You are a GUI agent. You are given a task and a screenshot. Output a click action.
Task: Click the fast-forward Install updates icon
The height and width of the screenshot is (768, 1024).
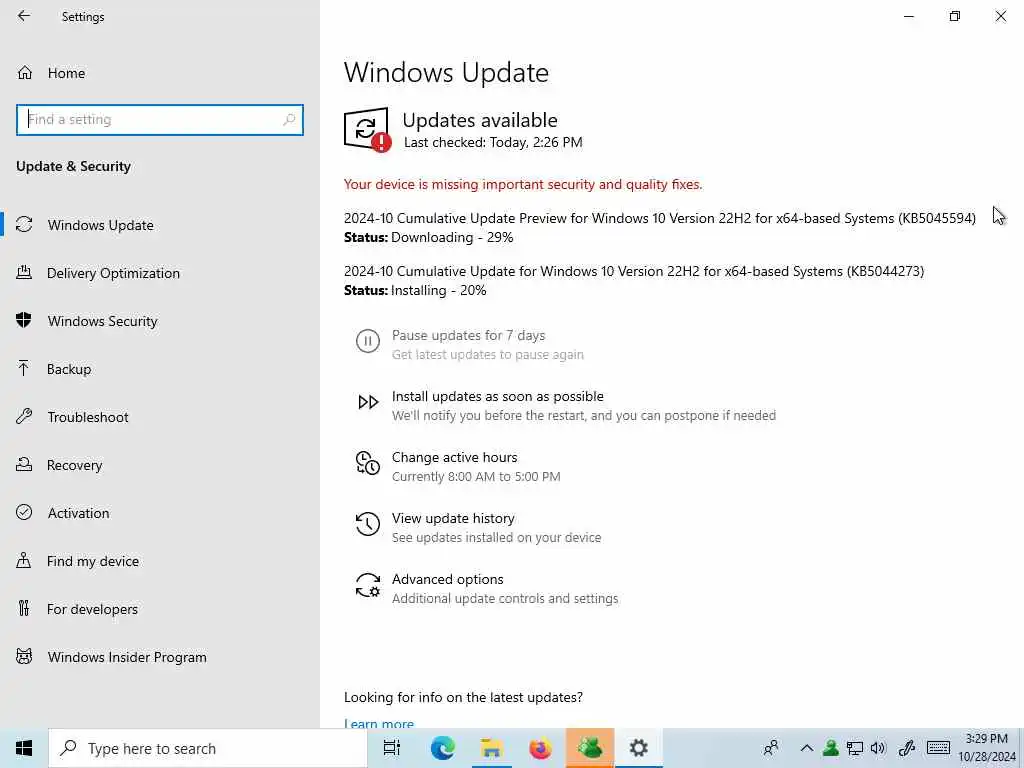coord(368,402)
